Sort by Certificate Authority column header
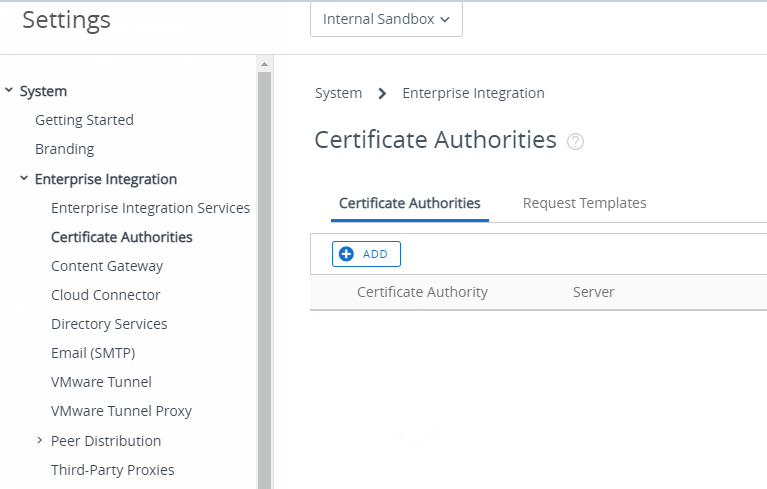The image size is (767, 489). [x=422, y=292]
